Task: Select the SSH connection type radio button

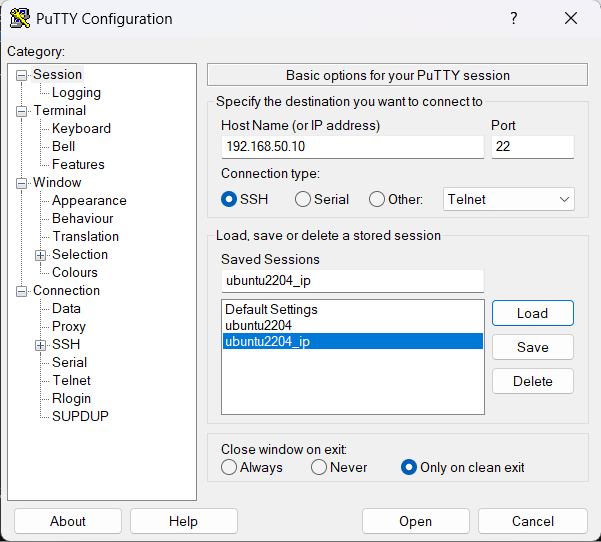Action: [229, 199]
